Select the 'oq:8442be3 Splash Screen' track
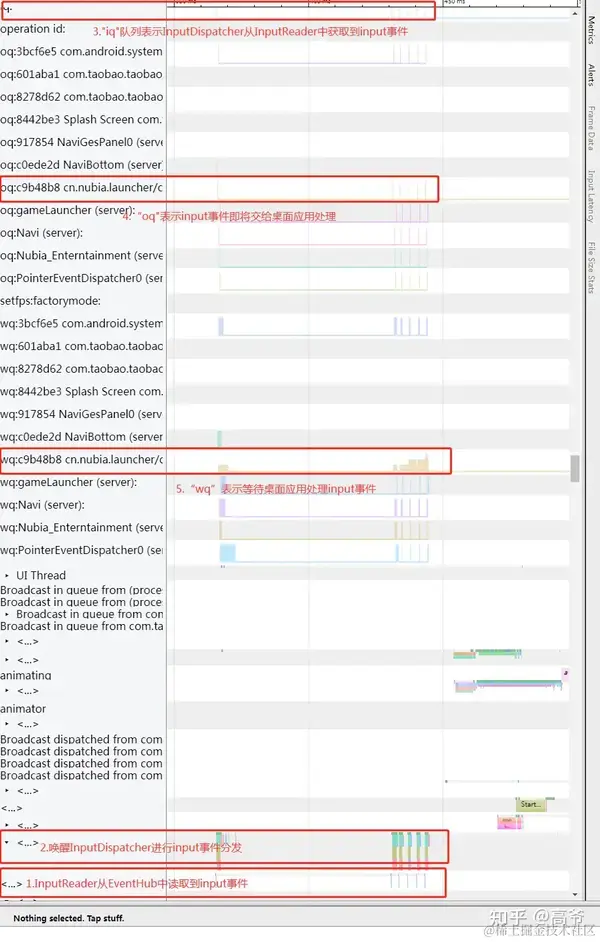 pyautogui.click(x=82, y=120)
